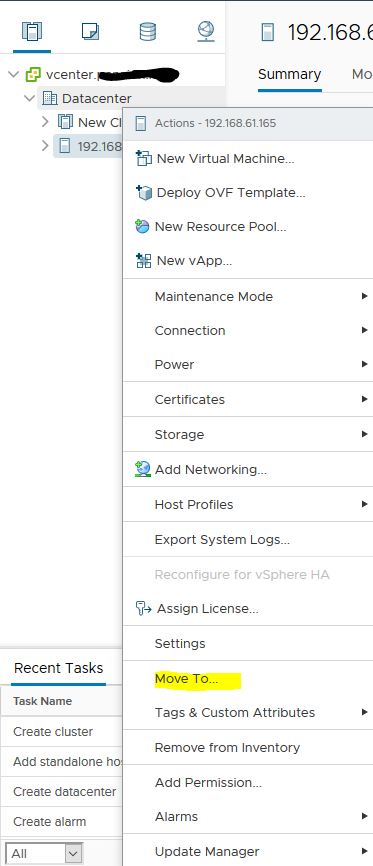Click the New Virtual Machine icon
The image size is (373, 866).
coord(143,159)
